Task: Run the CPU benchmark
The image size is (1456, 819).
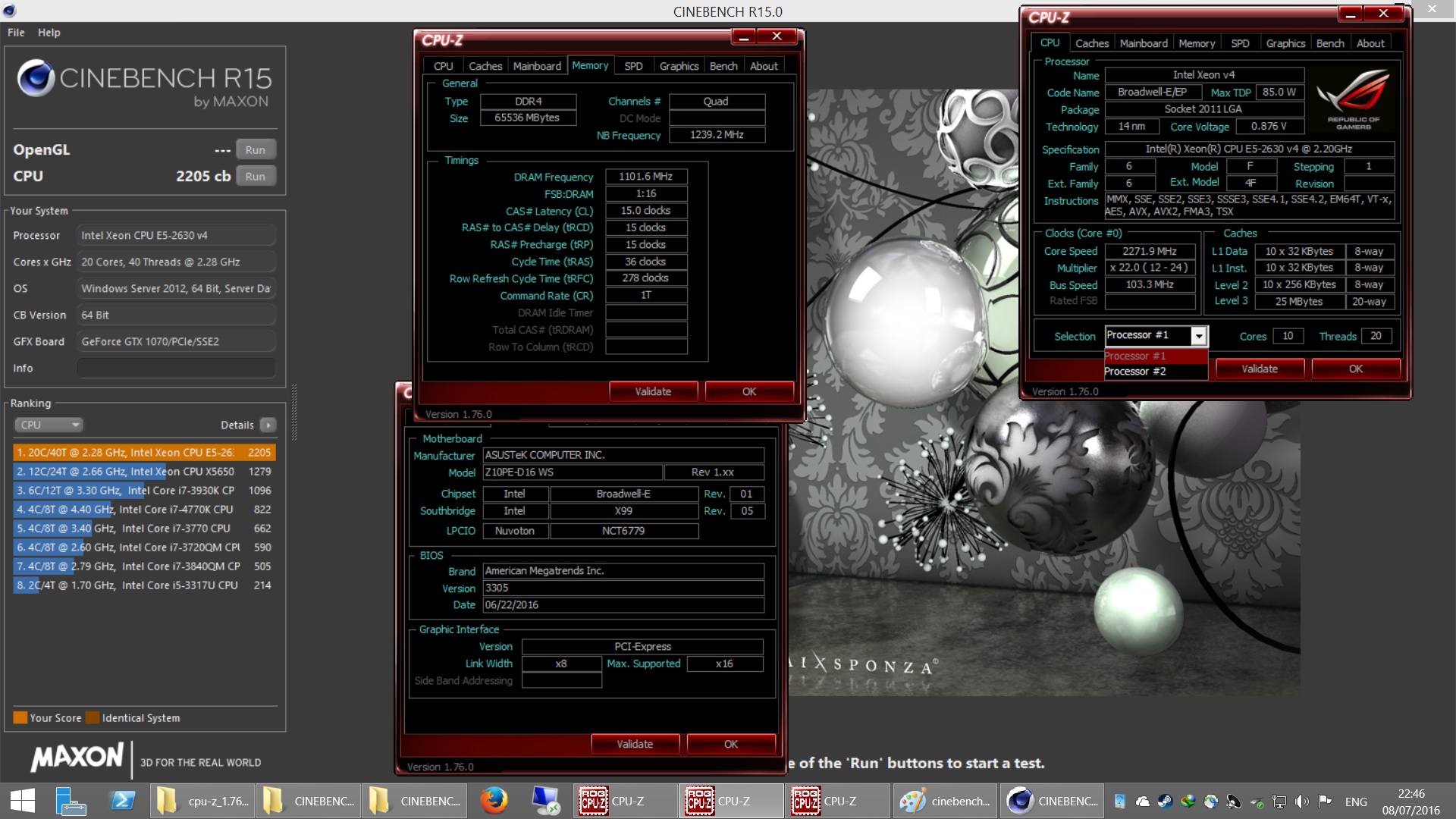Action: [256, 176]
